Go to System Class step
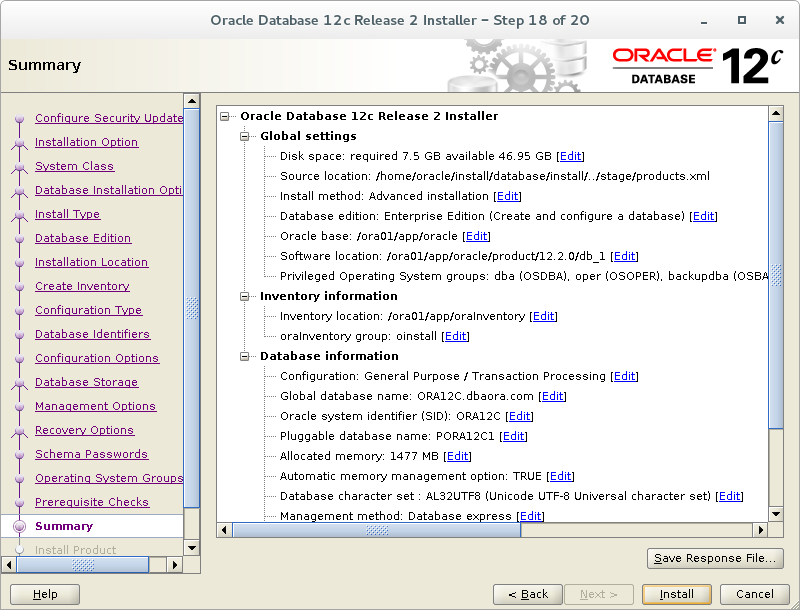 pos(74,166)
